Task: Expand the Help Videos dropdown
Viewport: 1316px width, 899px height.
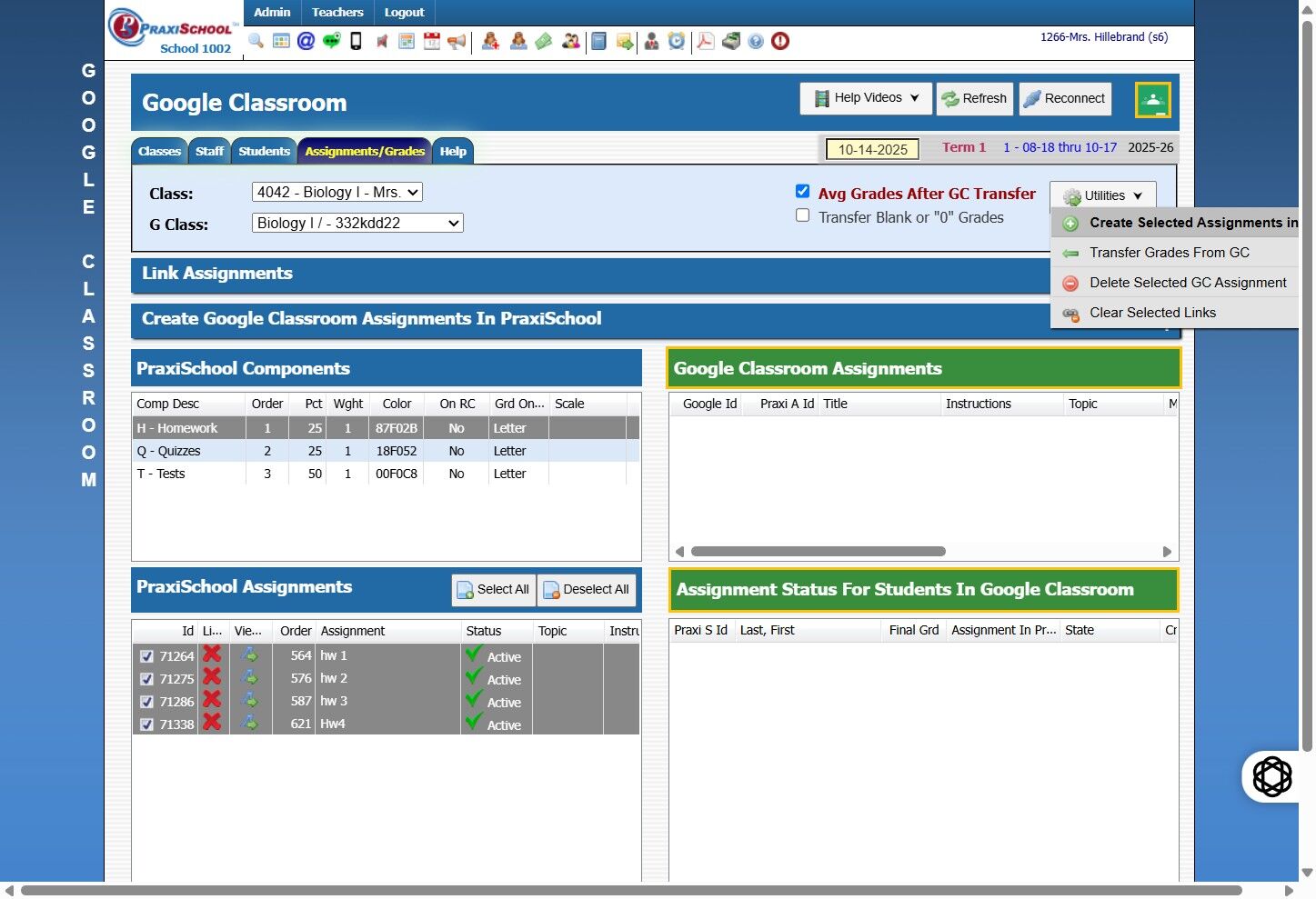Action: 867,98
